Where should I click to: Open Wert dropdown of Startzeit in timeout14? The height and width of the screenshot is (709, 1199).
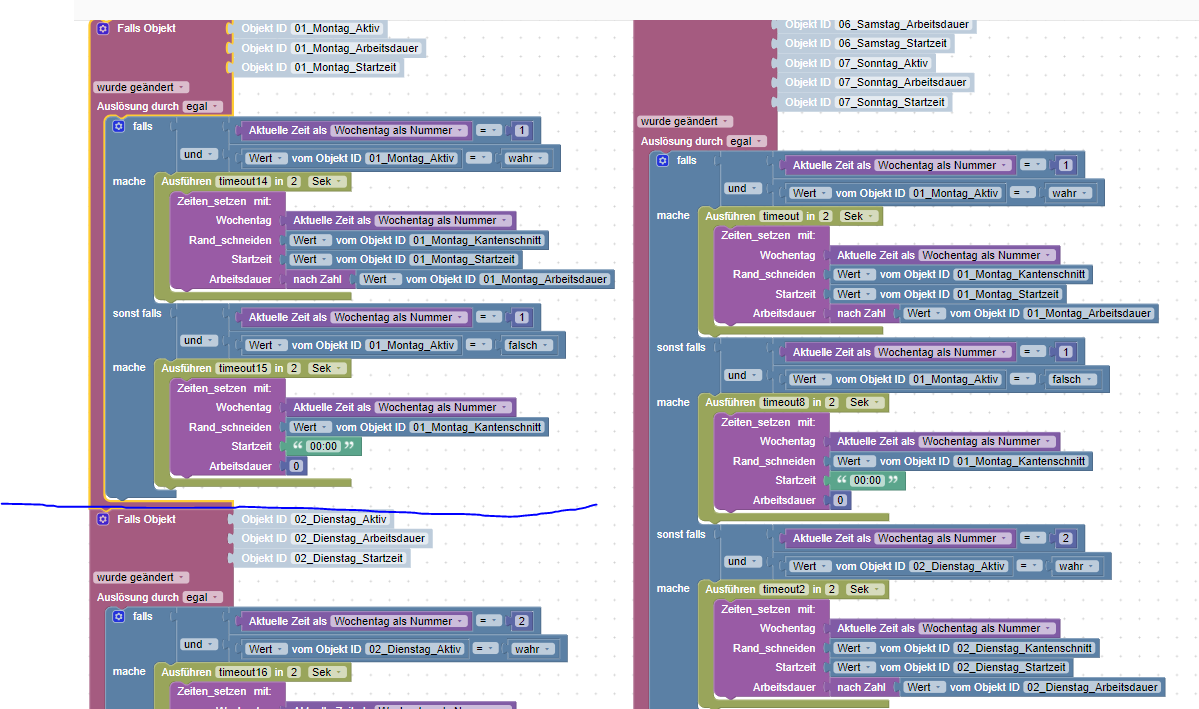pos(310,260)
